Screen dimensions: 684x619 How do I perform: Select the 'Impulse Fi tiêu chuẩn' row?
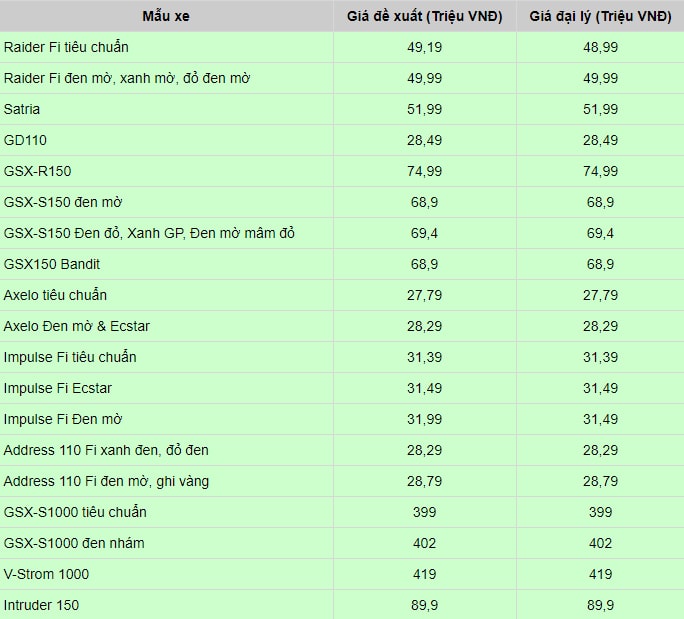click(70, 357)
